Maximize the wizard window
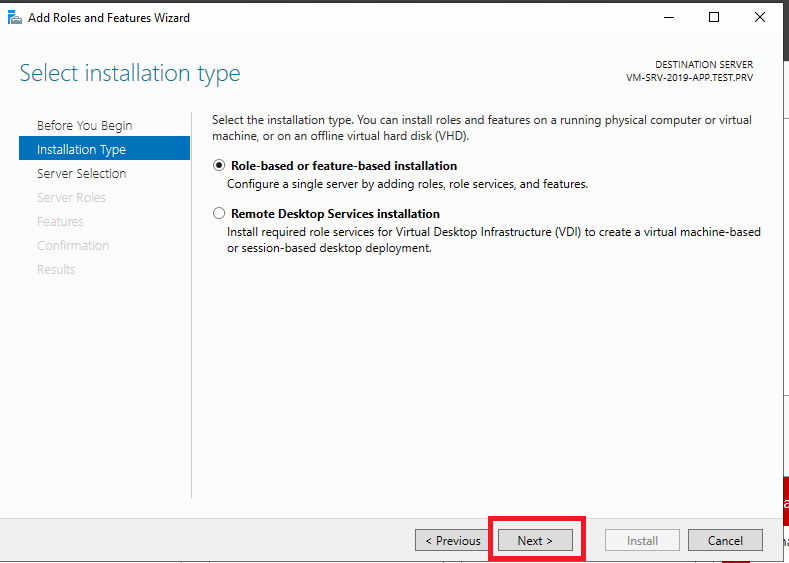The height and width of the screenshot is (563, 789). click(x=714, y=18)
